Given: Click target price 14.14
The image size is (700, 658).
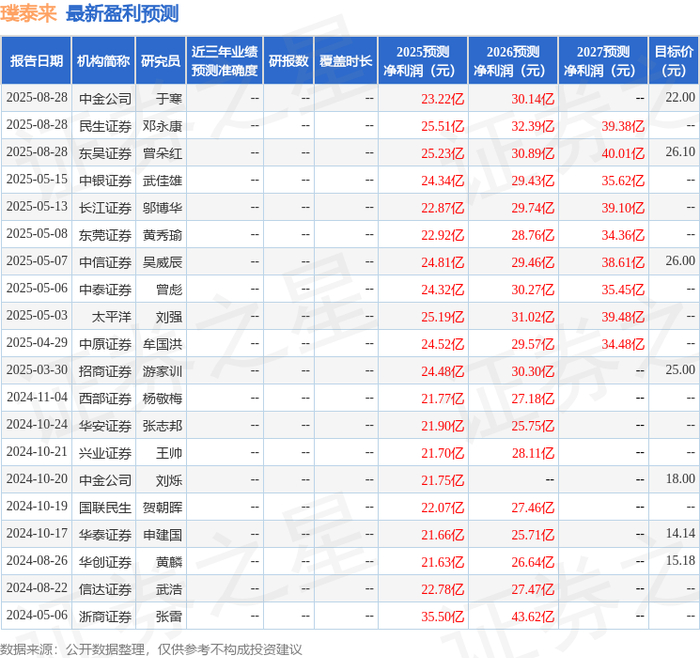Looking at the screenshot, I should [x=680, y=533].
